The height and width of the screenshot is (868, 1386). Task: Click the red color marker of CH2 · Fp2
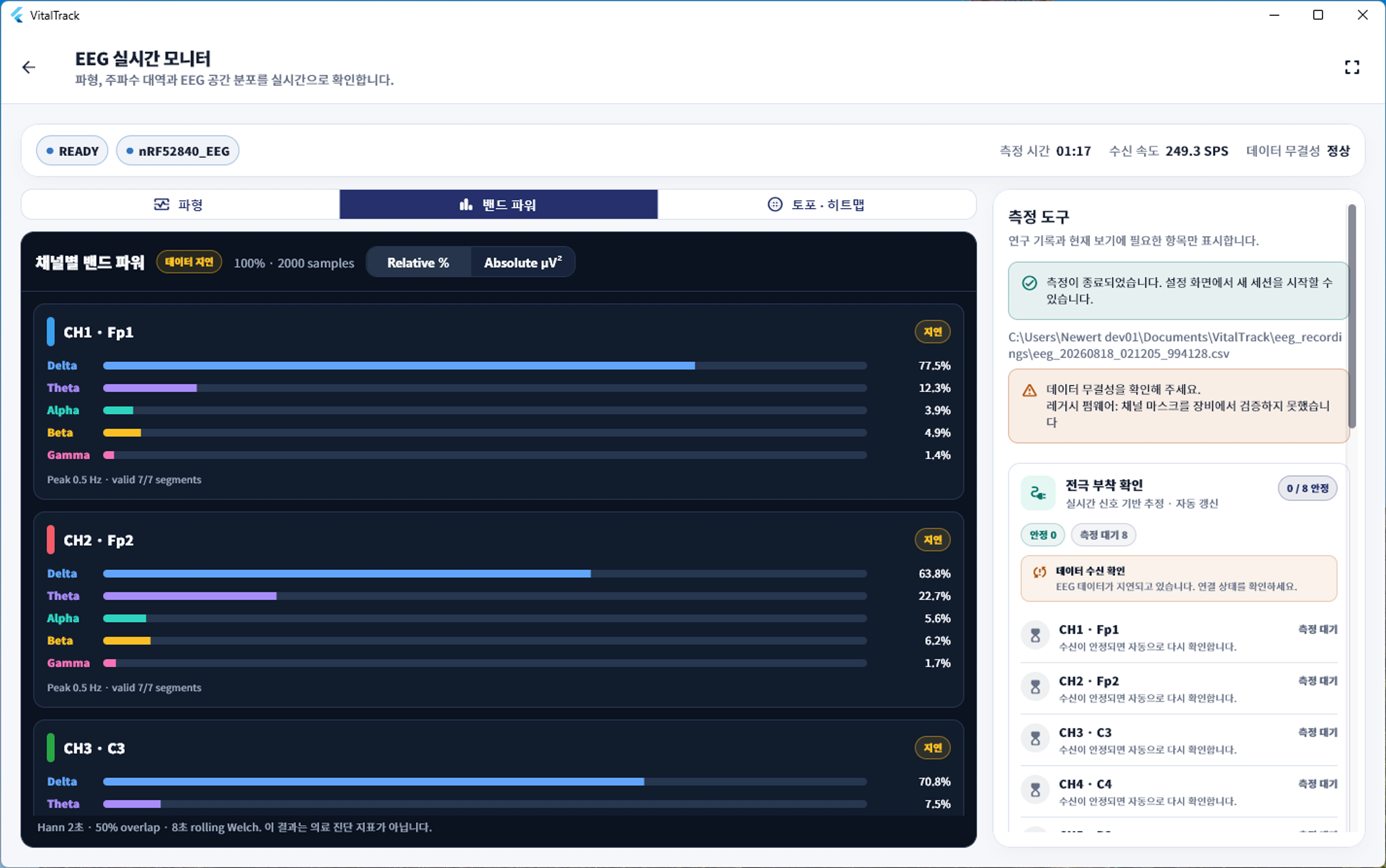coord(51,540)
